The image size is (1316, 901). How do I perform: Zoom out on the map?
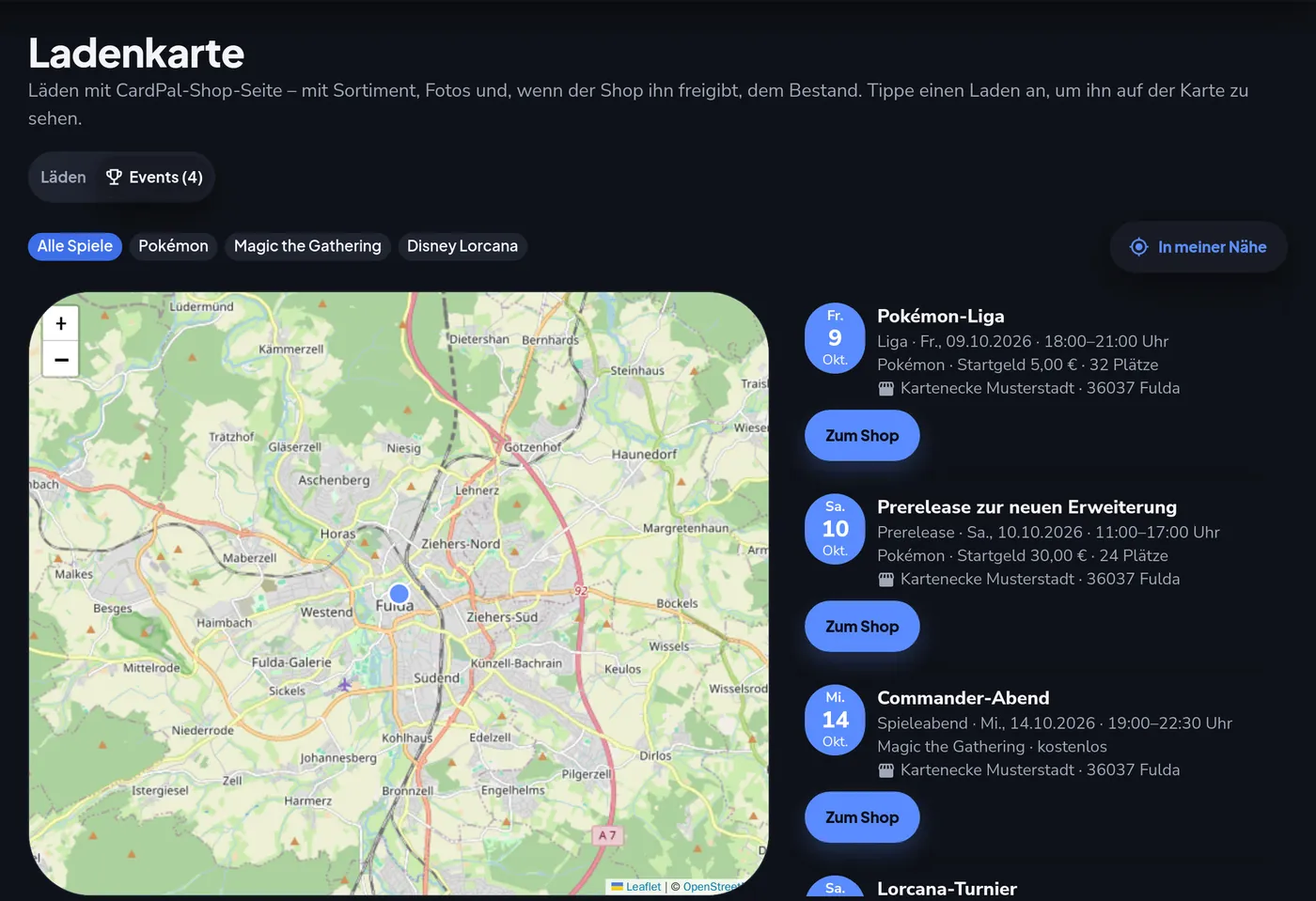pyautogui.click(x=61, y=359)
